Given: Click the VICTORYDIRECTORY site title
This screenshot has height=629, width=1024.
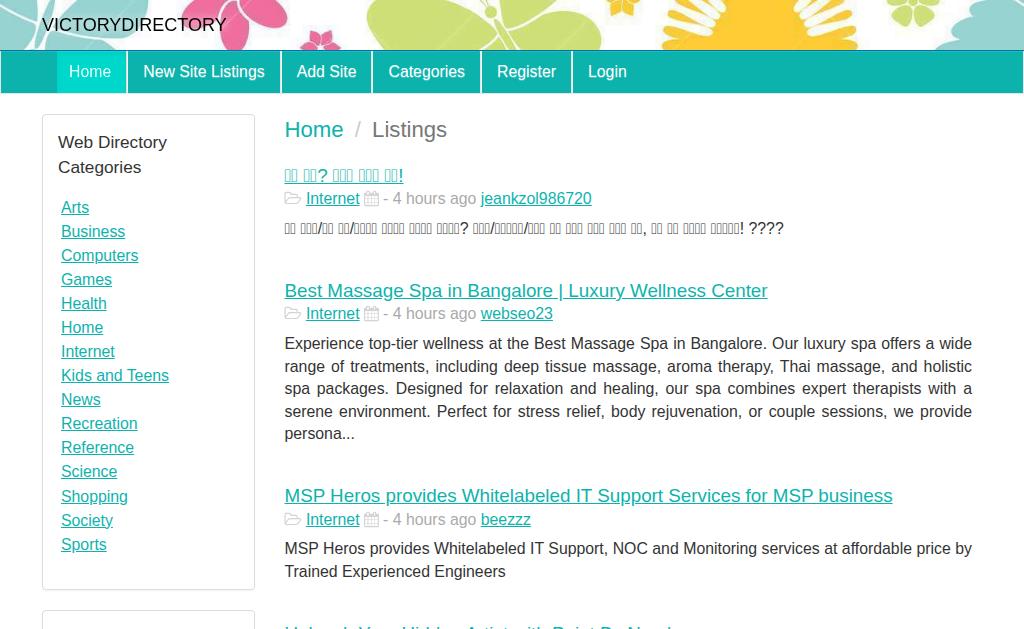Looking at the screenshot, I should [134, 25].
